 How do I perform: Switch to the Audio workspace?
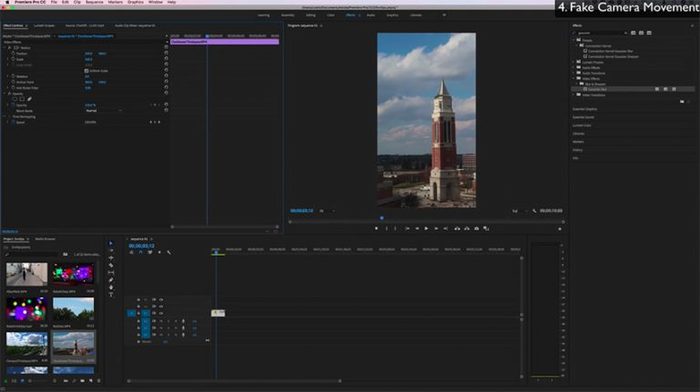[371, 15]
